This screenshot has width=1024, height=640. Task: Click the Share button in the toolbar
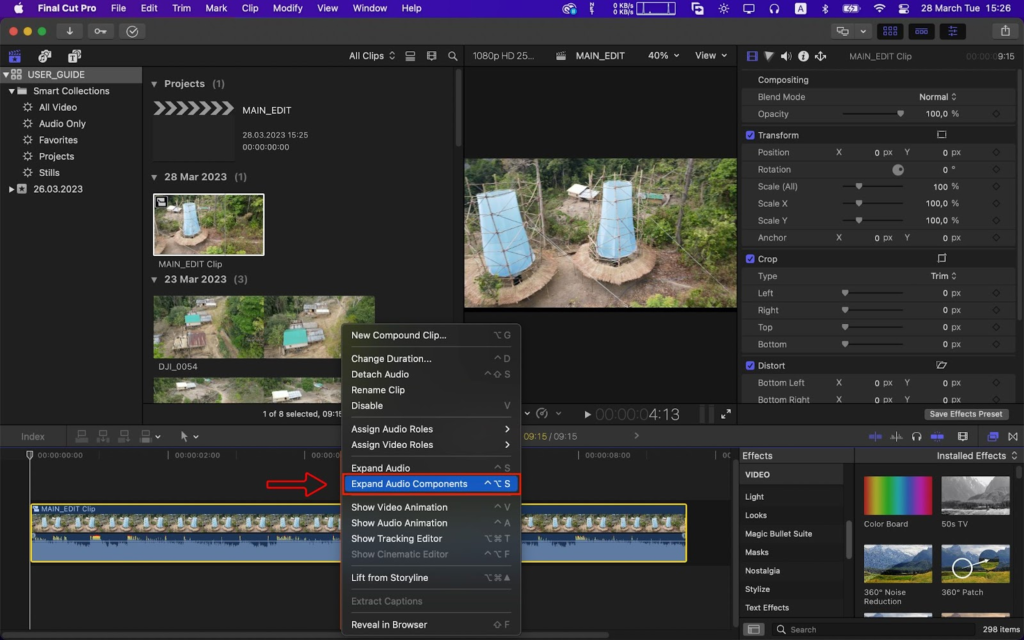[1005, 31]
